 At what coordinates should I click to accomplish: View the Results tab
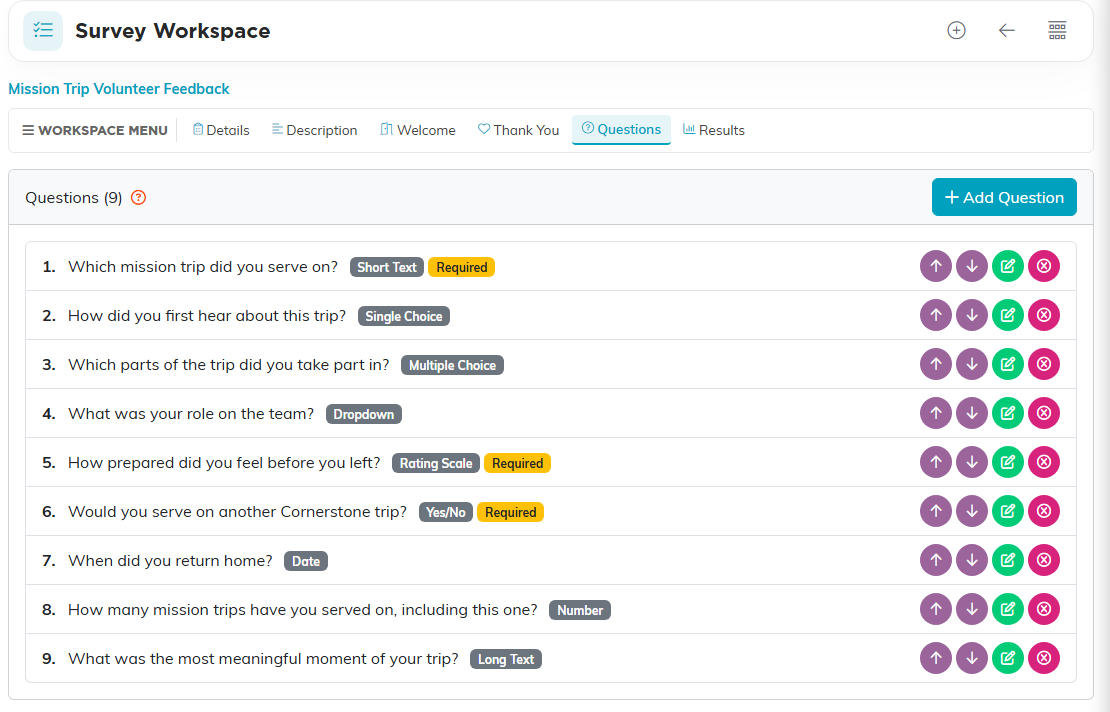[714, 130]
